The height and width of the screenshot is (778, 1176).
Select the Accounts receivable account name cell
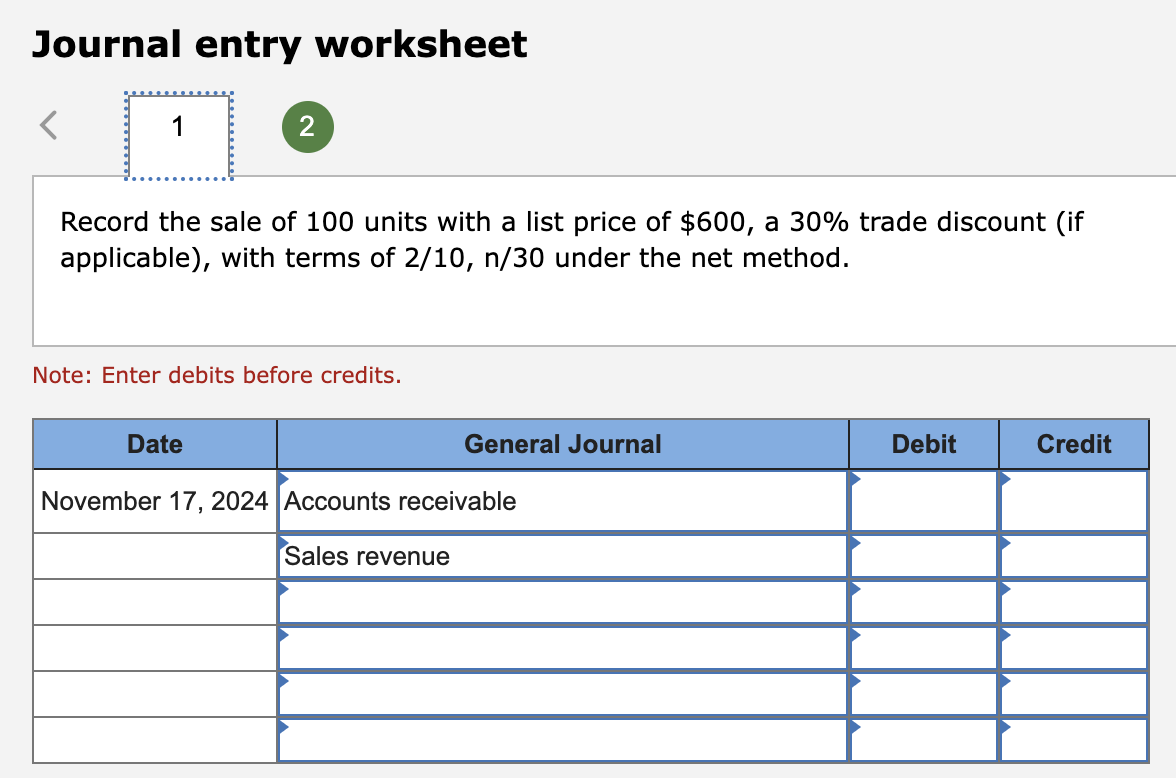coord(560,502)
